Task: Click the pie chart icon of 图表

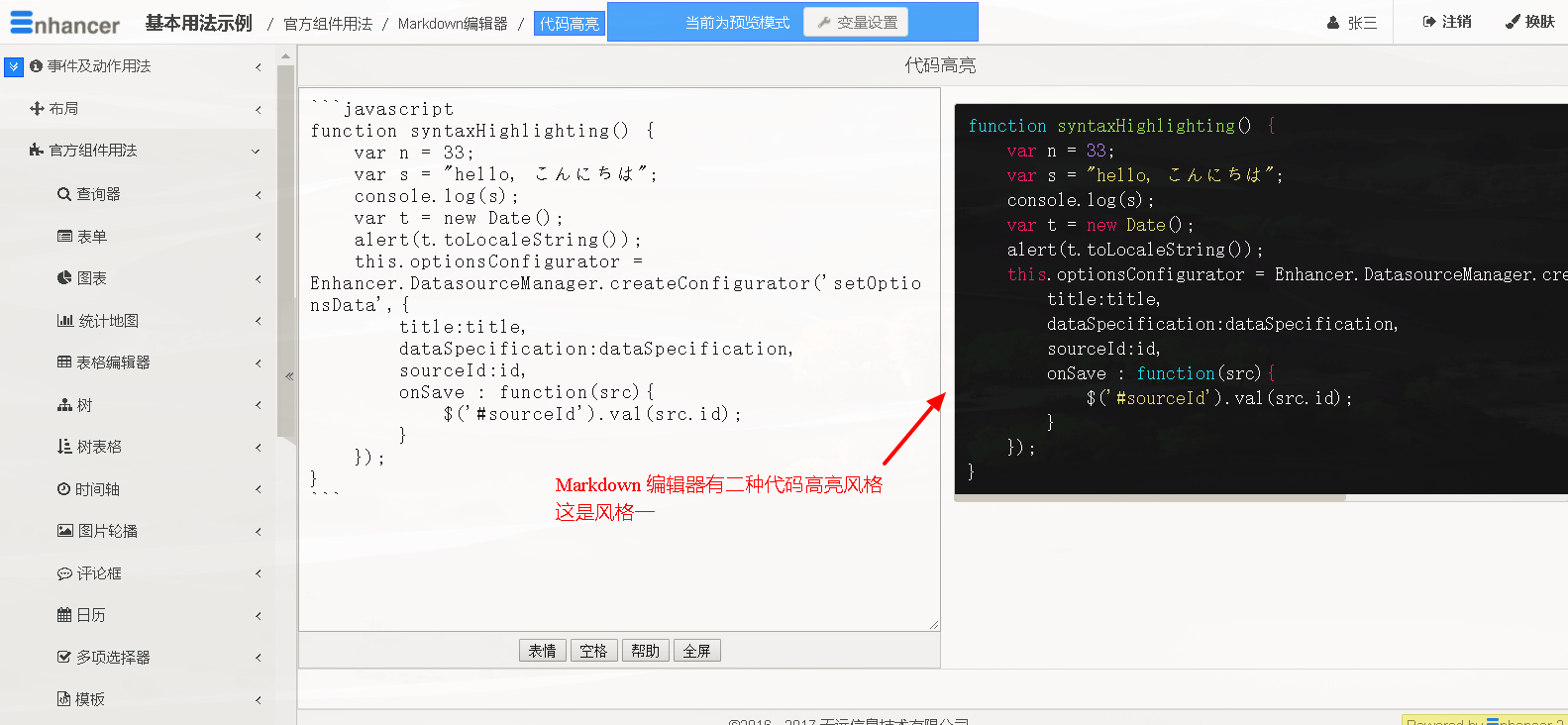Action: [64, 278]
